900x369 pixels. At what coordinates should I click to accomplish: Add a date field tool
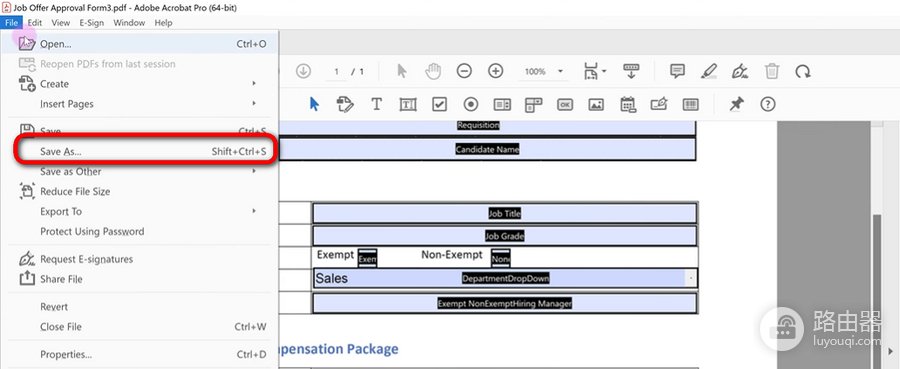pos(628,104)
